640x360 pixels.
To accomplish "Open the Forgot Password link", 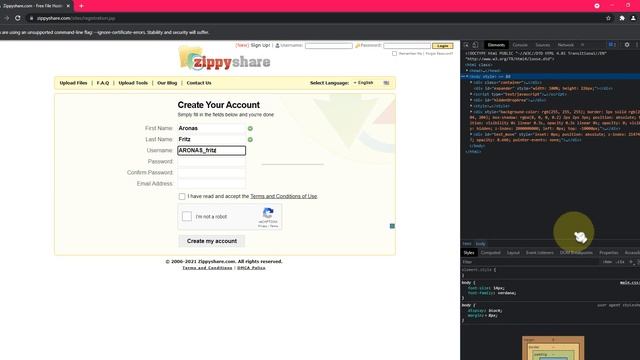I will (439, 53).
